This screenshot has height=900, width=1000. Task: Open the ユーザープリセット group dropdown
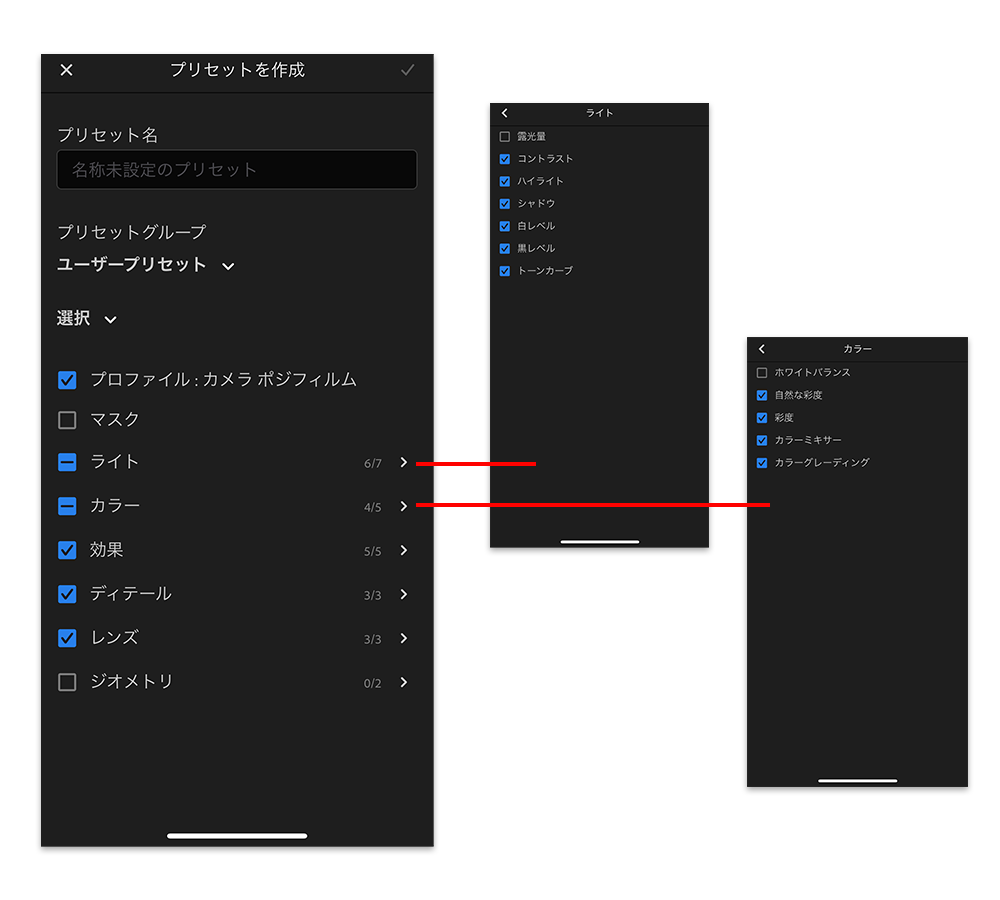coord(146,265)
